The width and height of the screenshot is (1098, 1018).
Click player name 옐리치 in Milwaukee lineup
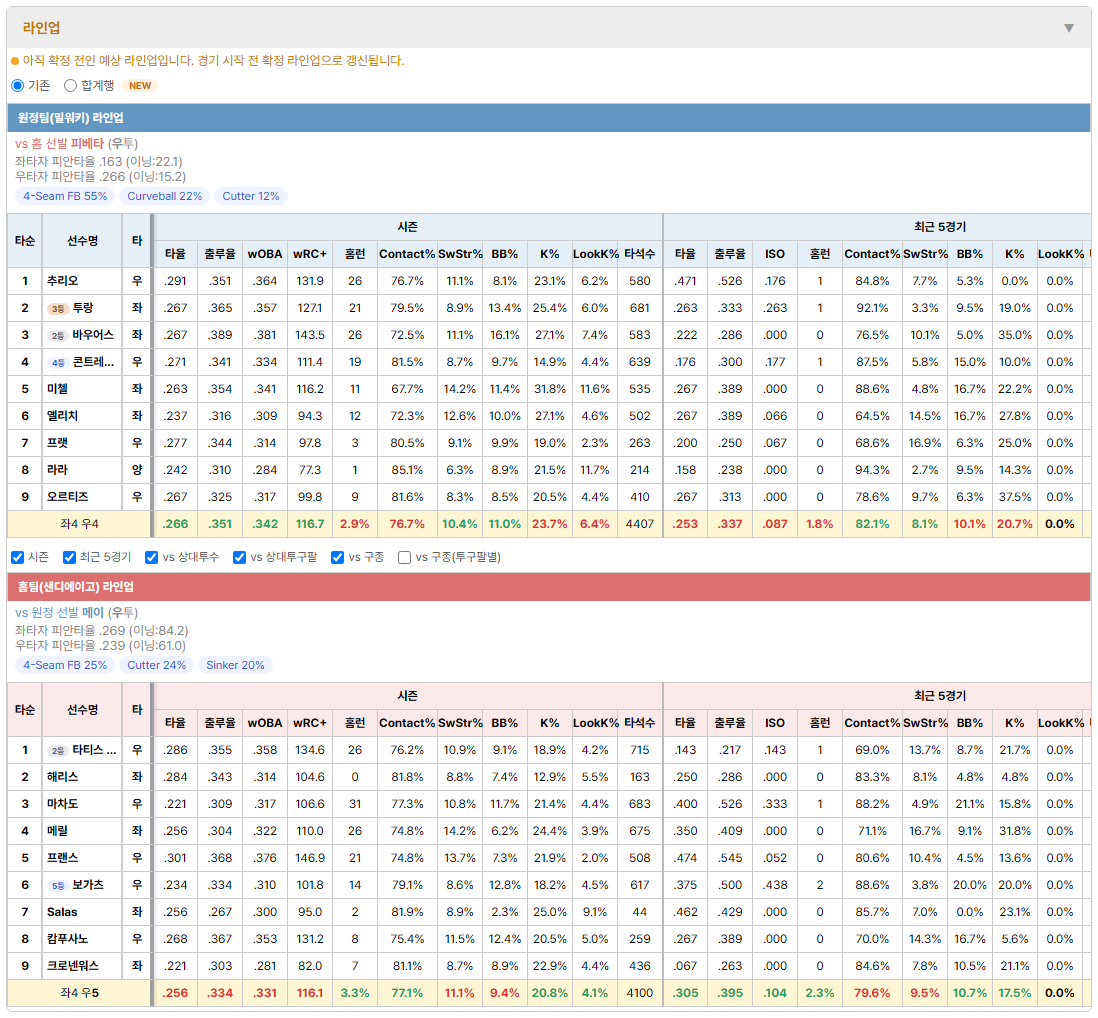tap(62, 416)
